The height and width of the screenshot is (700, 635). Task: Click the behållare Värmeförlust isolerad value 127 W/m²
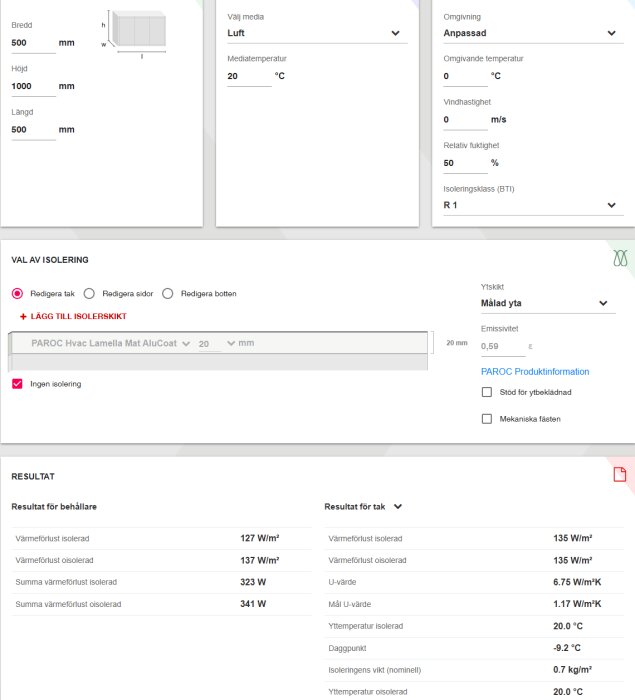pos(259,538)
